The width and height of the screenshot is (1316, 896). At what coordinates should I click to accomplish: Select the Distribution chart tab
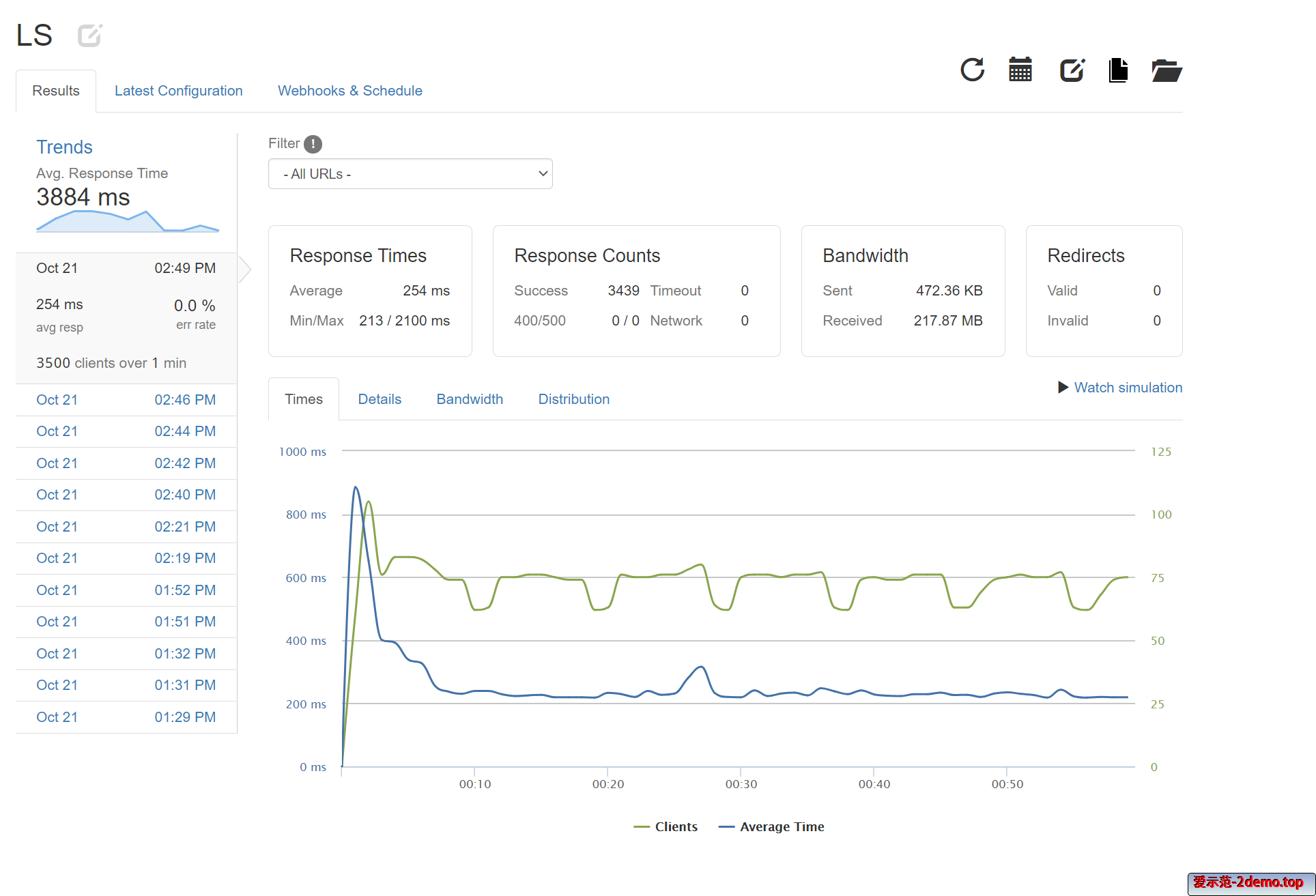(573, 399)
